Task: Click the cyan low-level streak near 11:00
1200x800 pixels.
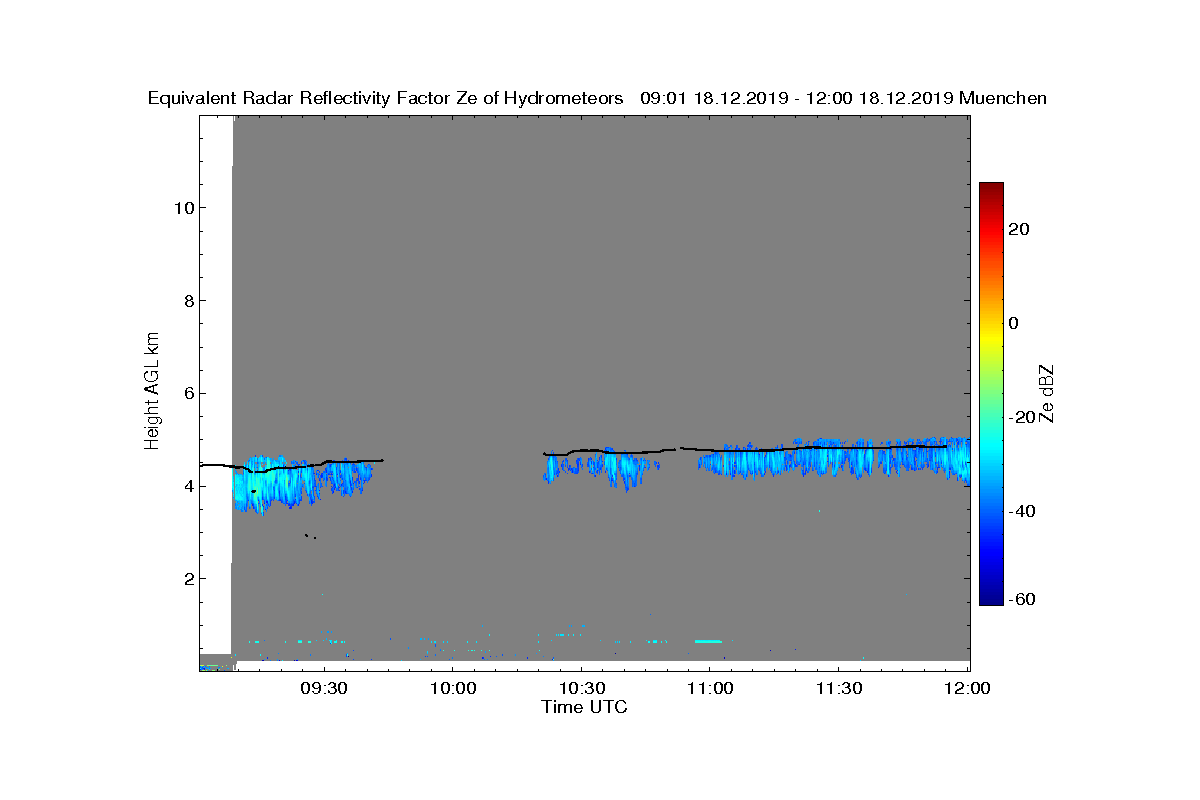Action: [708, 640]
